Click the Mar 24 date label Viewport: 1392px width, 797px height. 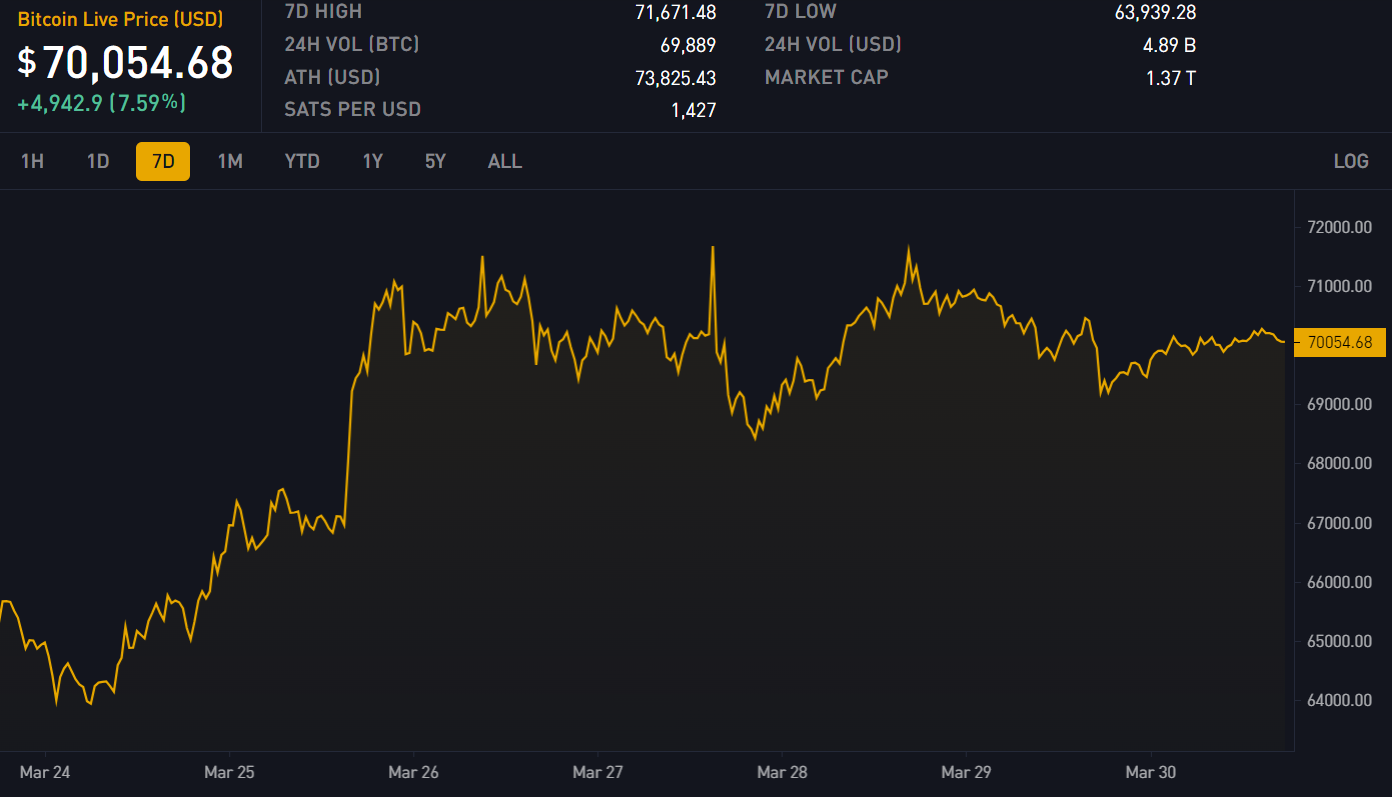[x=45, y=772]
